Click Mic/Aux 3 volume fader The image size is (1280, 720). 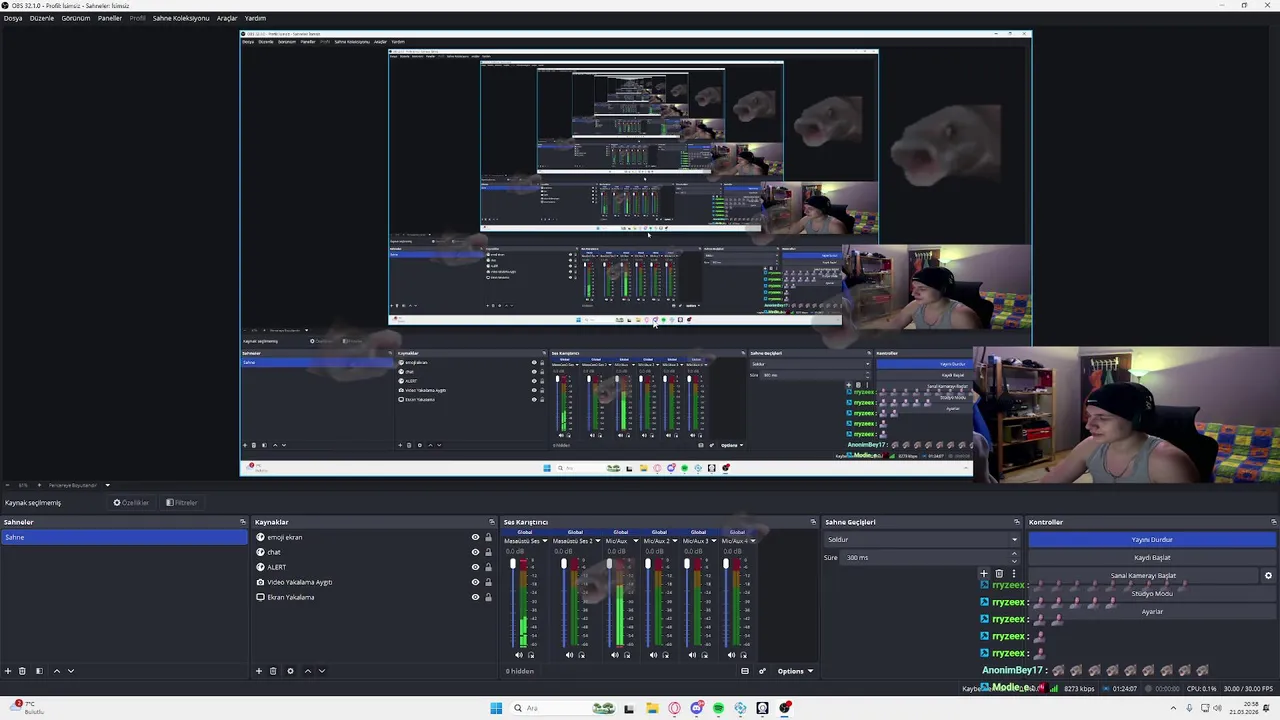click(687, 565)
